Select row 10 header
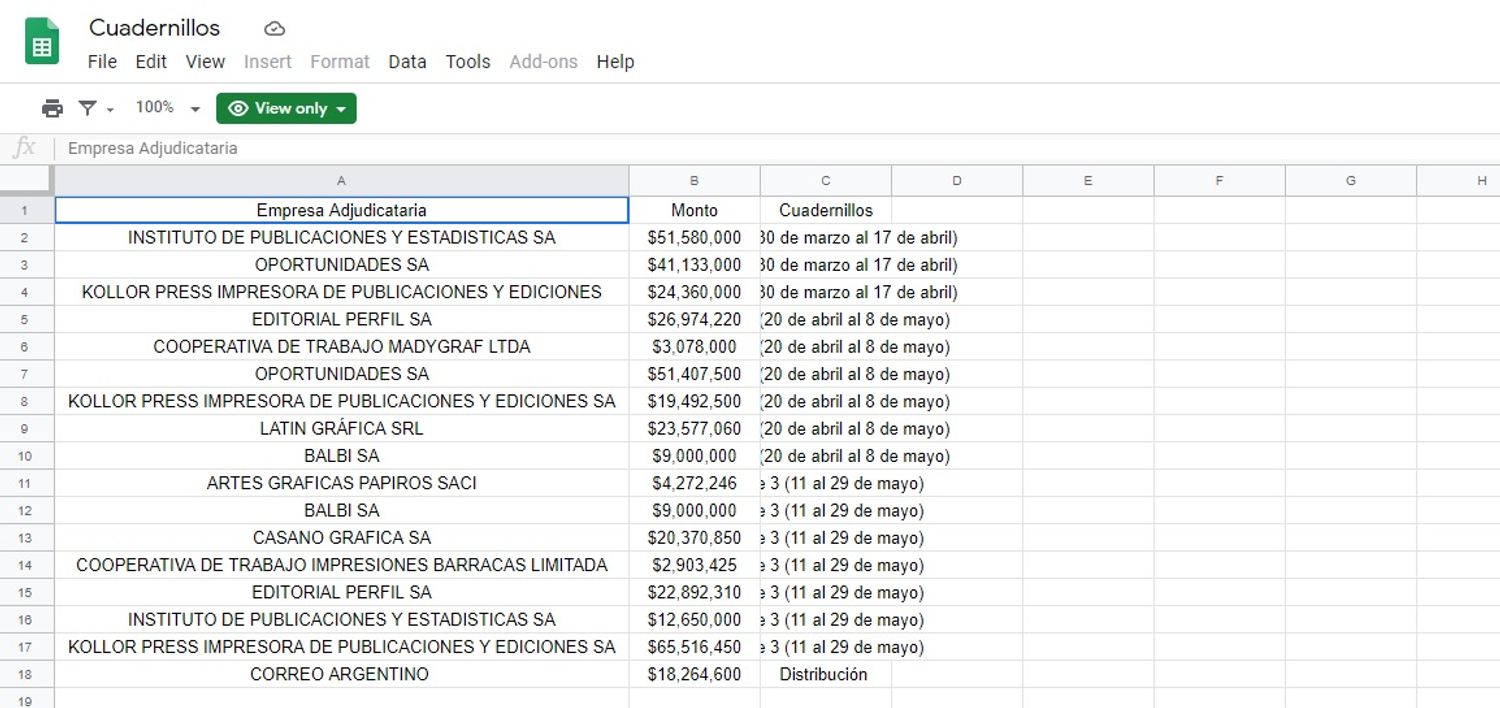This screenshot has width=1500, height=708. tap(27, 456)
